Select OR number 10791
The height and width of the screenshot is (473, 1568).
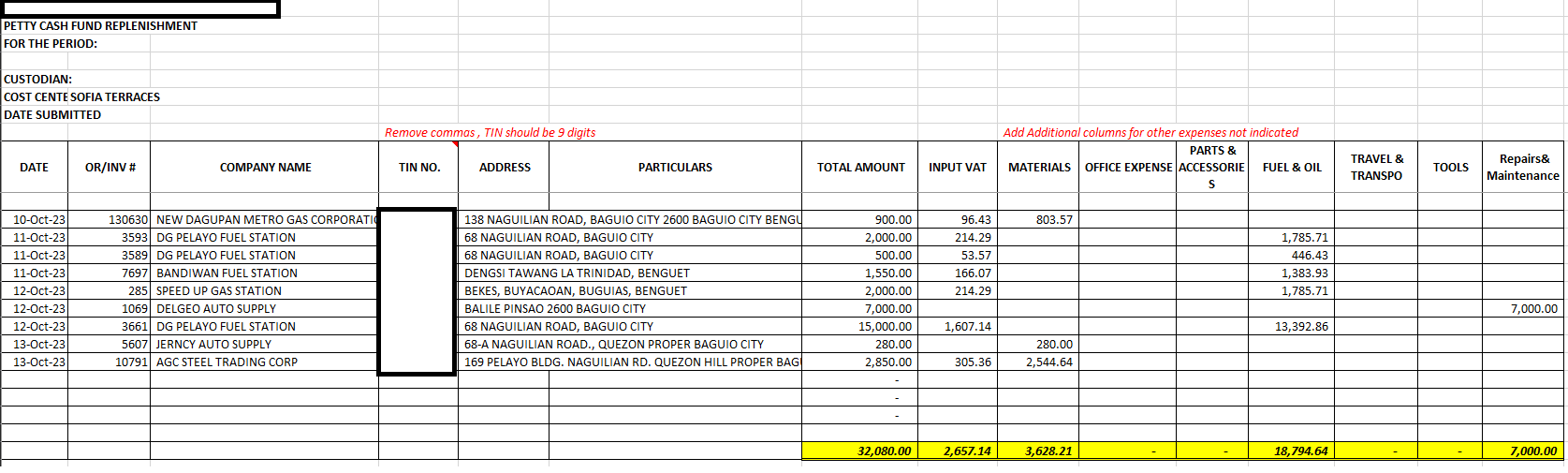tap(110, 362)
